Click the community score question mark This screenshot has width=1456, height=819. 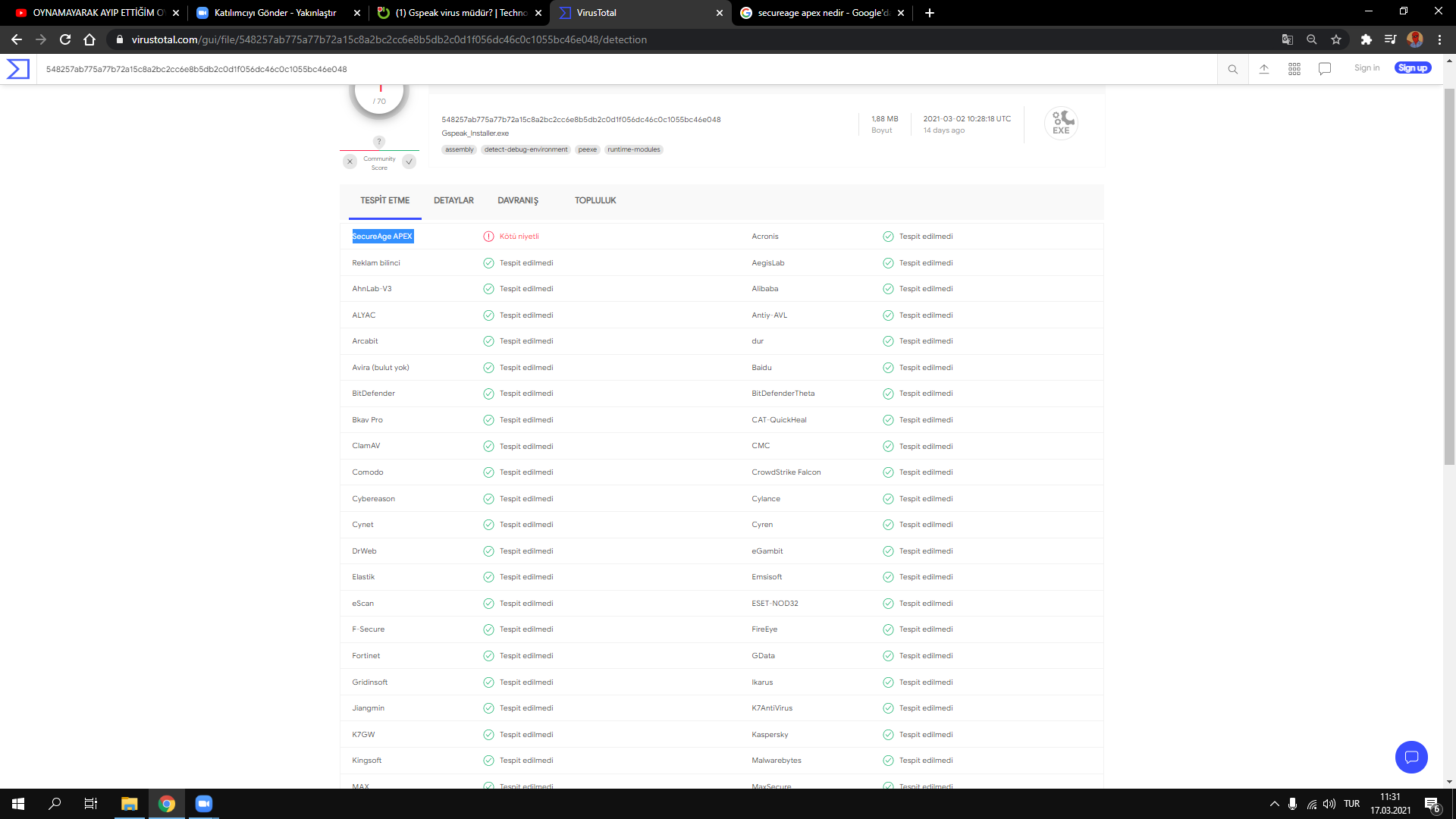pos(379,142)
